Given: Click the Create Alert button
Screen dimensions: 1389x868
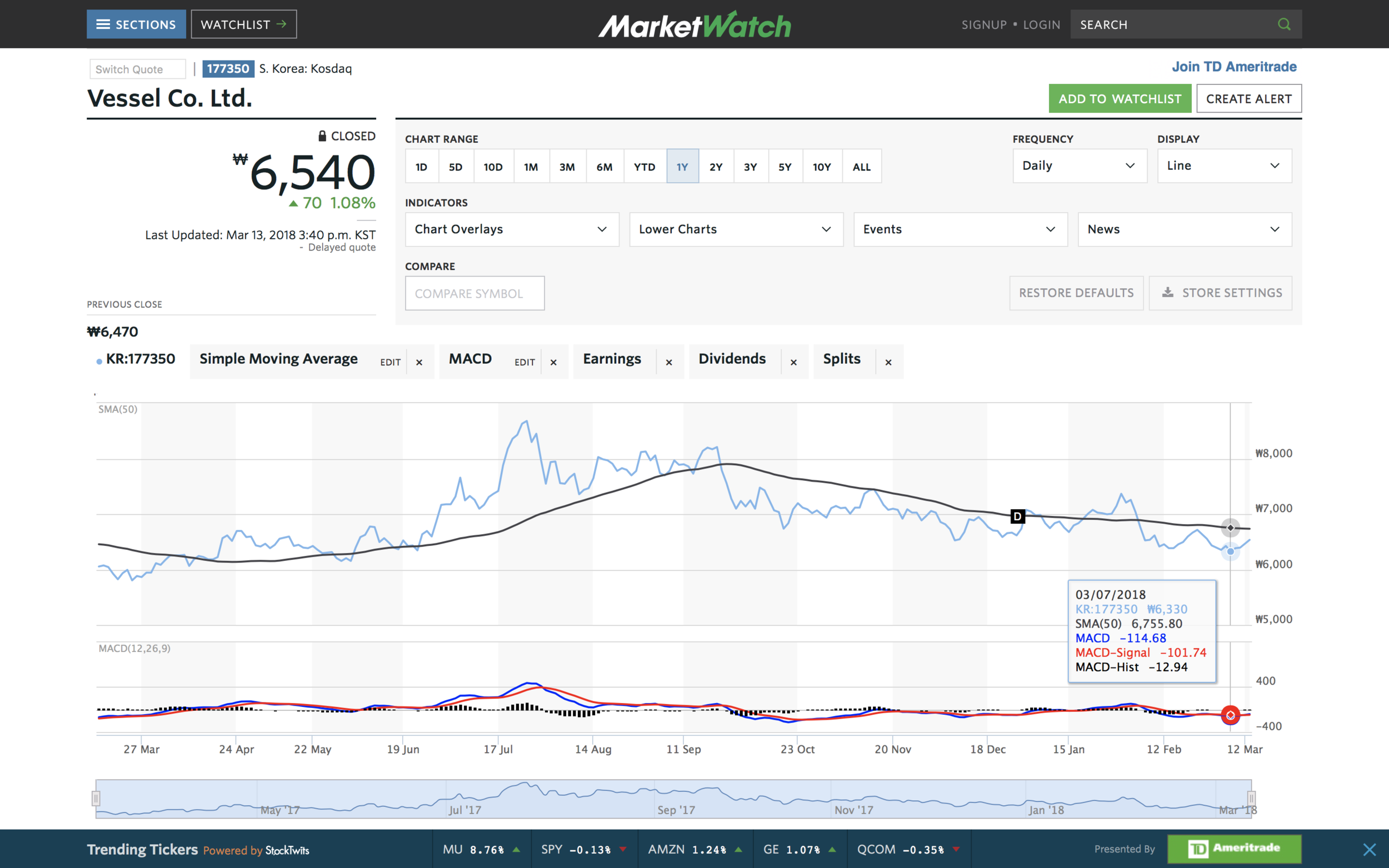Looking at the screenshot, I should (x=1248, y=99).
